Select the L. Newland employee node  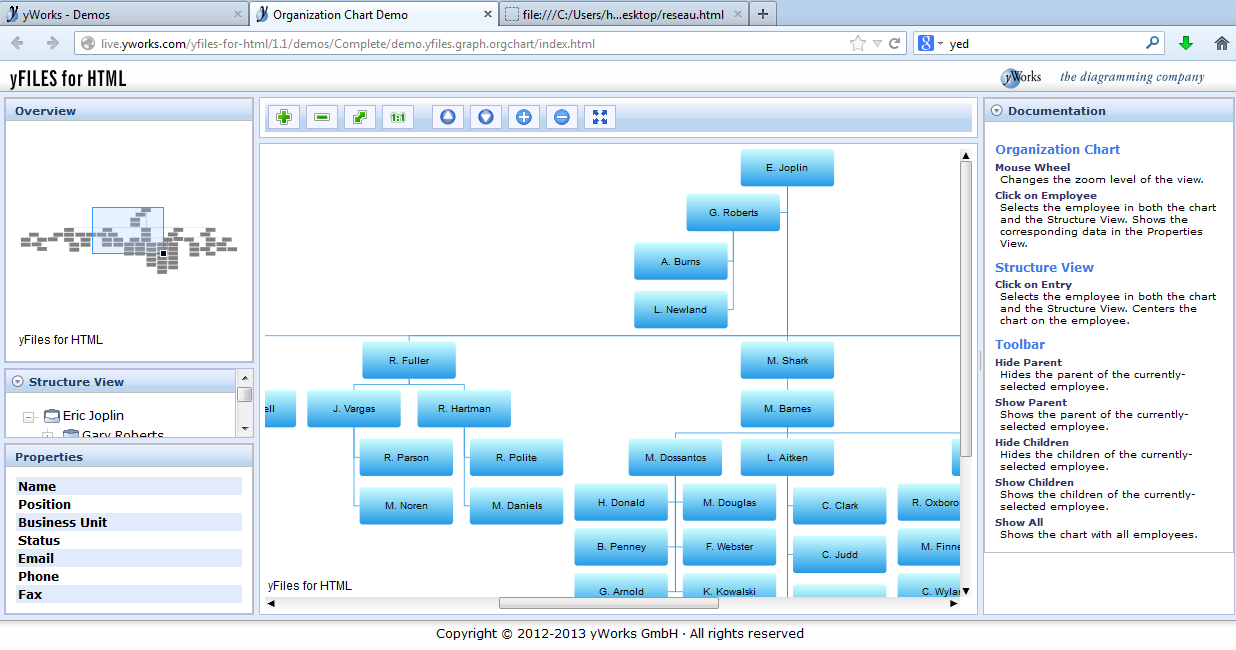click(680, 310)
